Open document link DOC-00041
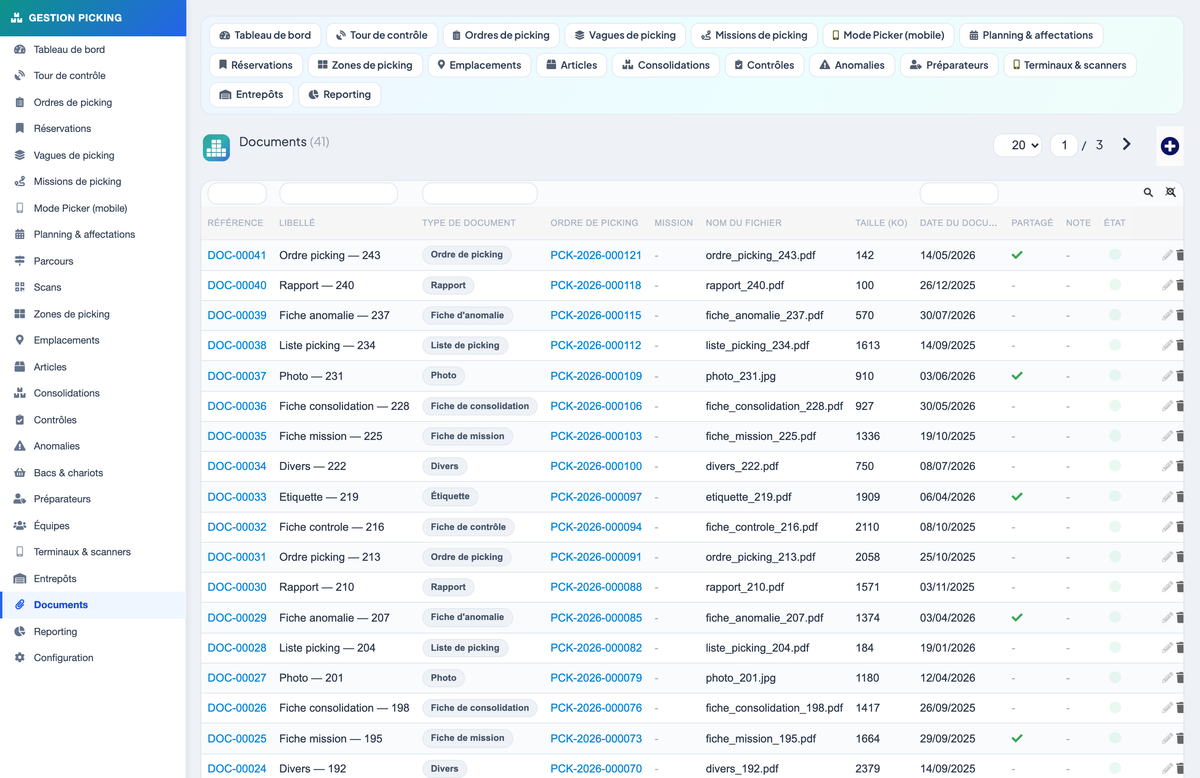 click(x=237, y=256)
